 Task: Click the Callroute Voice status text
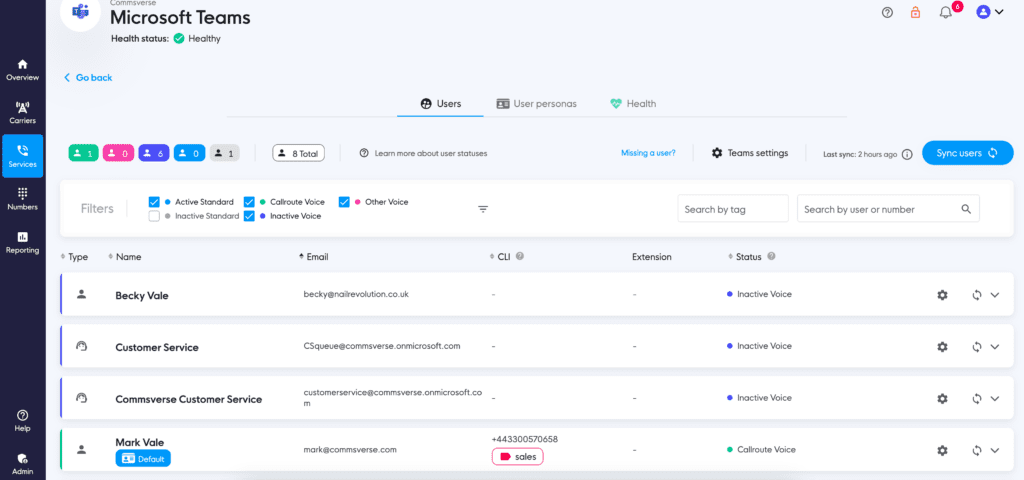(767, 450)
